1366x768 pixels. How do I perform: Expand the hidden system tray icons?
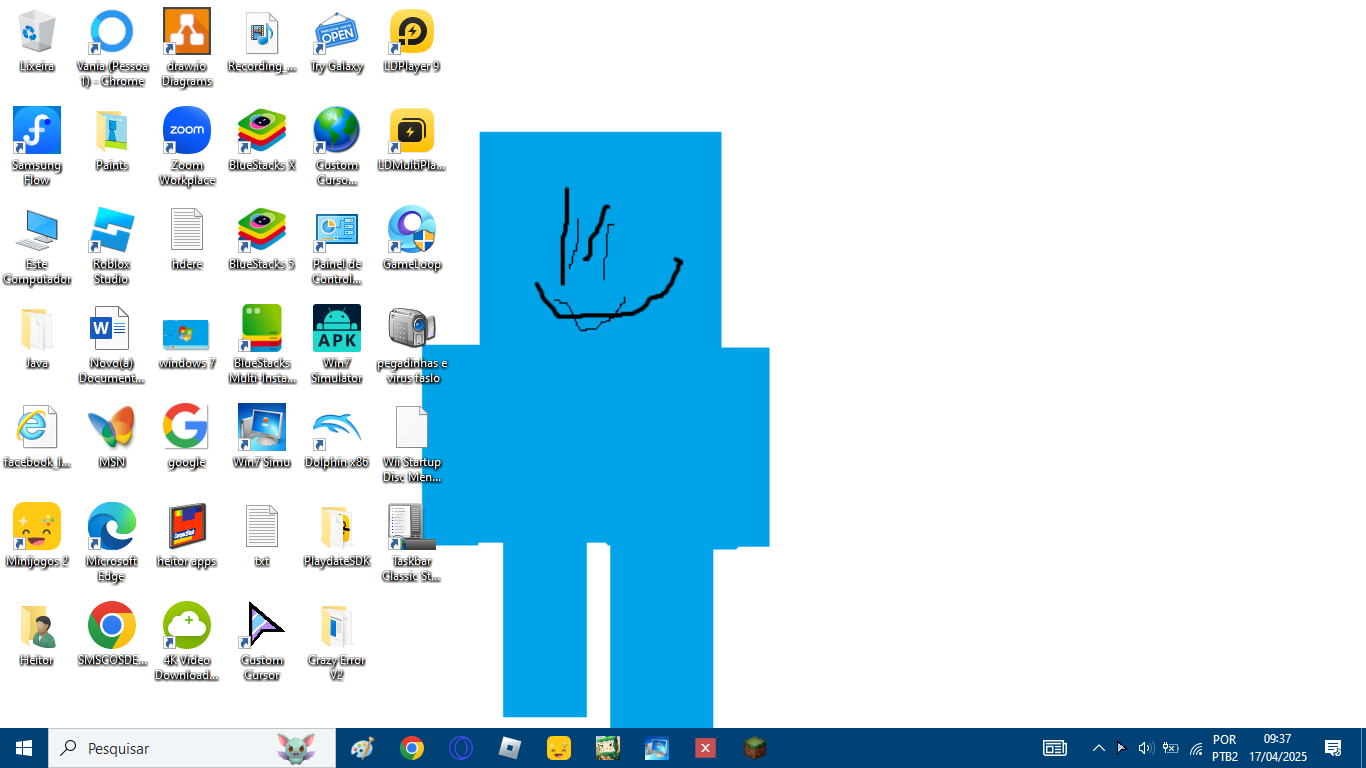[x=1098, y=748]
